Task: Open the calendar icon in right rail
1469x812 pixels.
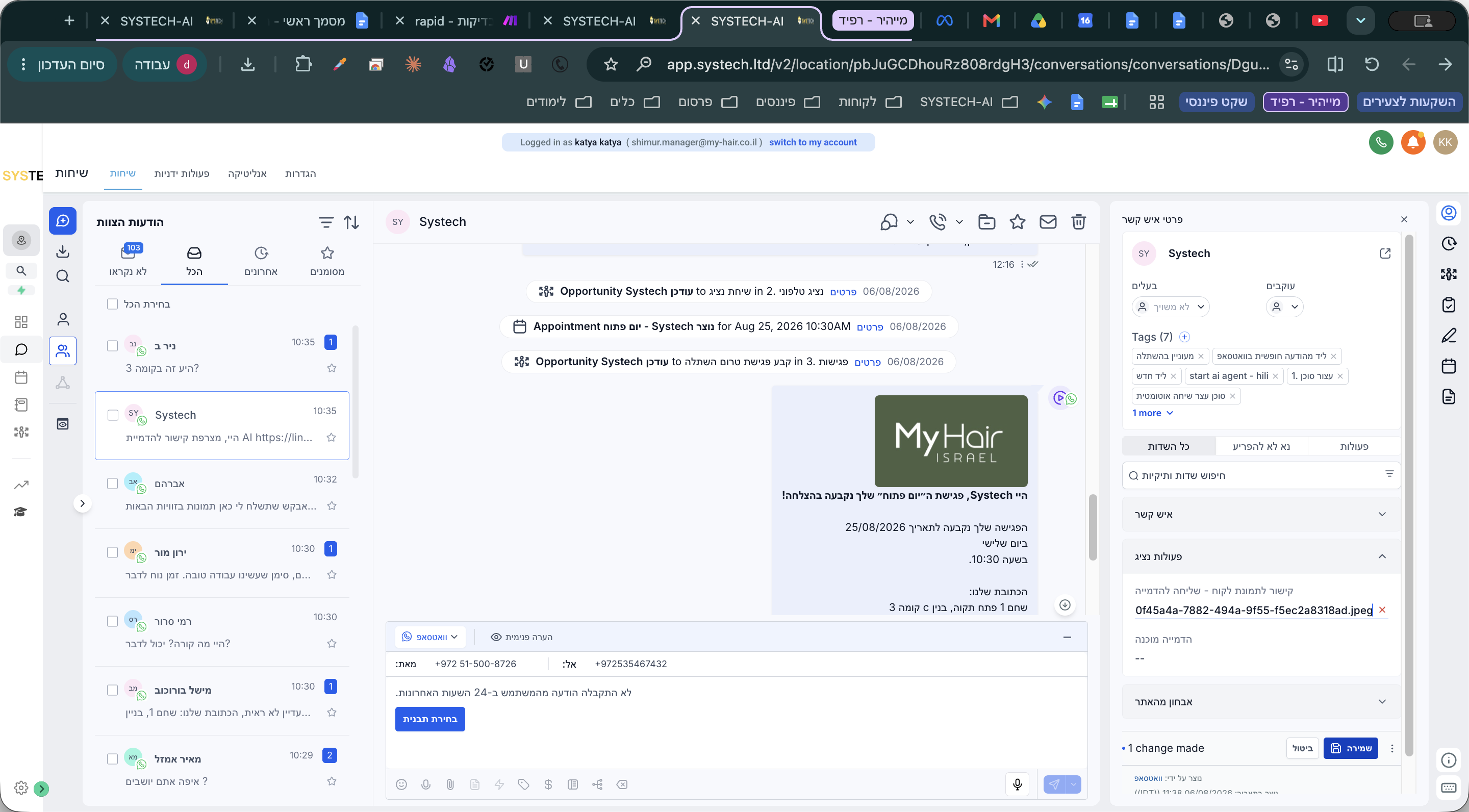Action: coord(1449,366)
